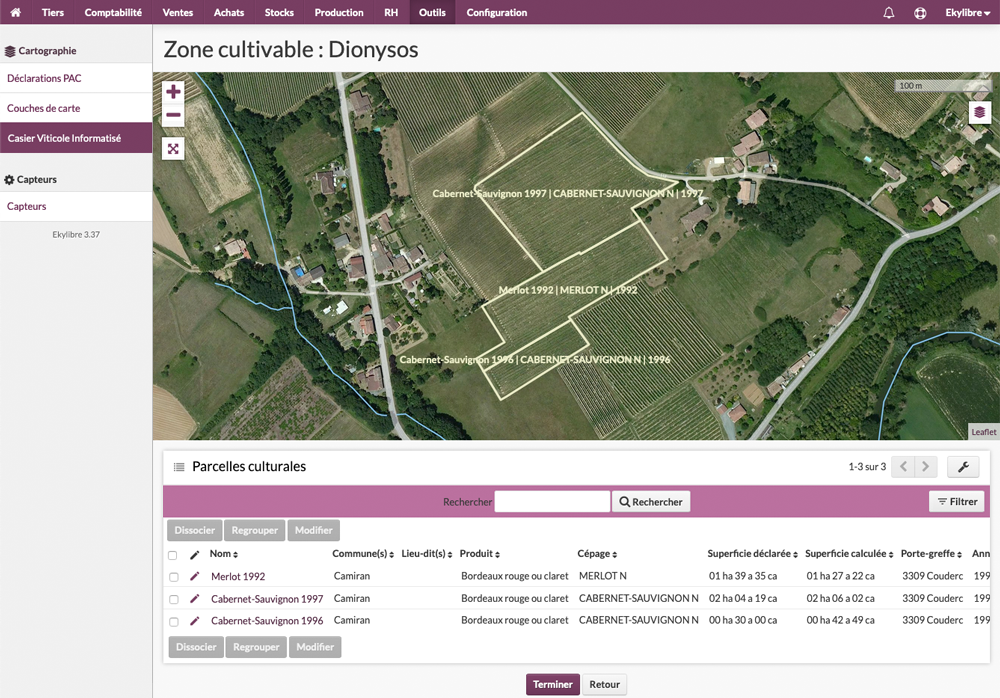Zoom in on the map
1000x698 pixels.
point(173,92)
